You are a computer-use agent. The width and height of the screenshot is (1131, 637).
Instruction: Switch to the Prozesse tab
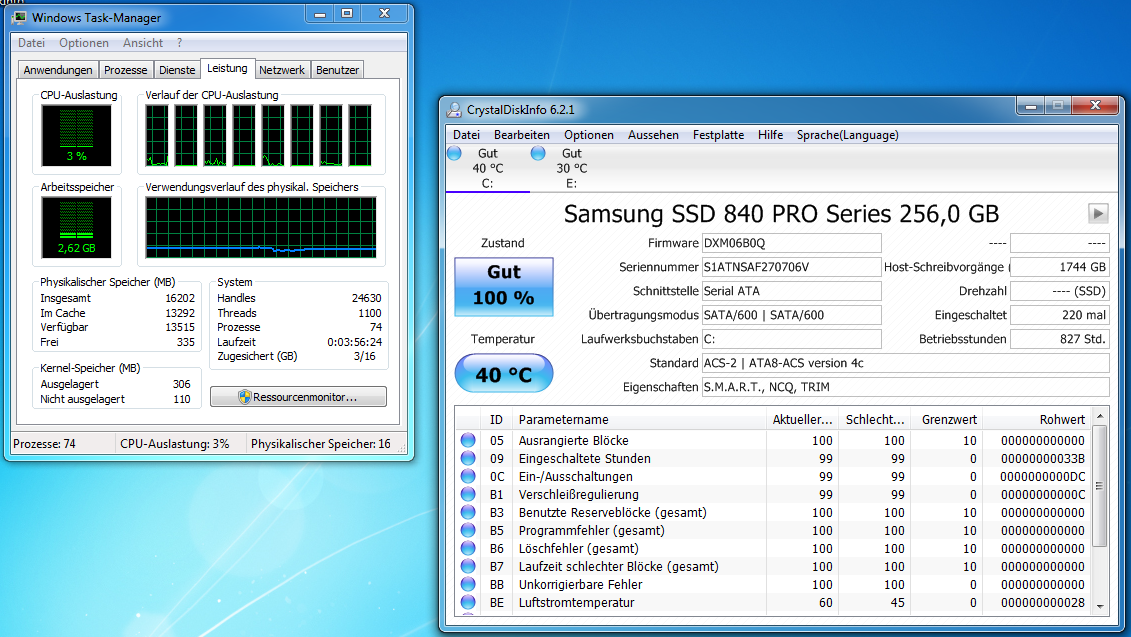click(x=126, y=70)
